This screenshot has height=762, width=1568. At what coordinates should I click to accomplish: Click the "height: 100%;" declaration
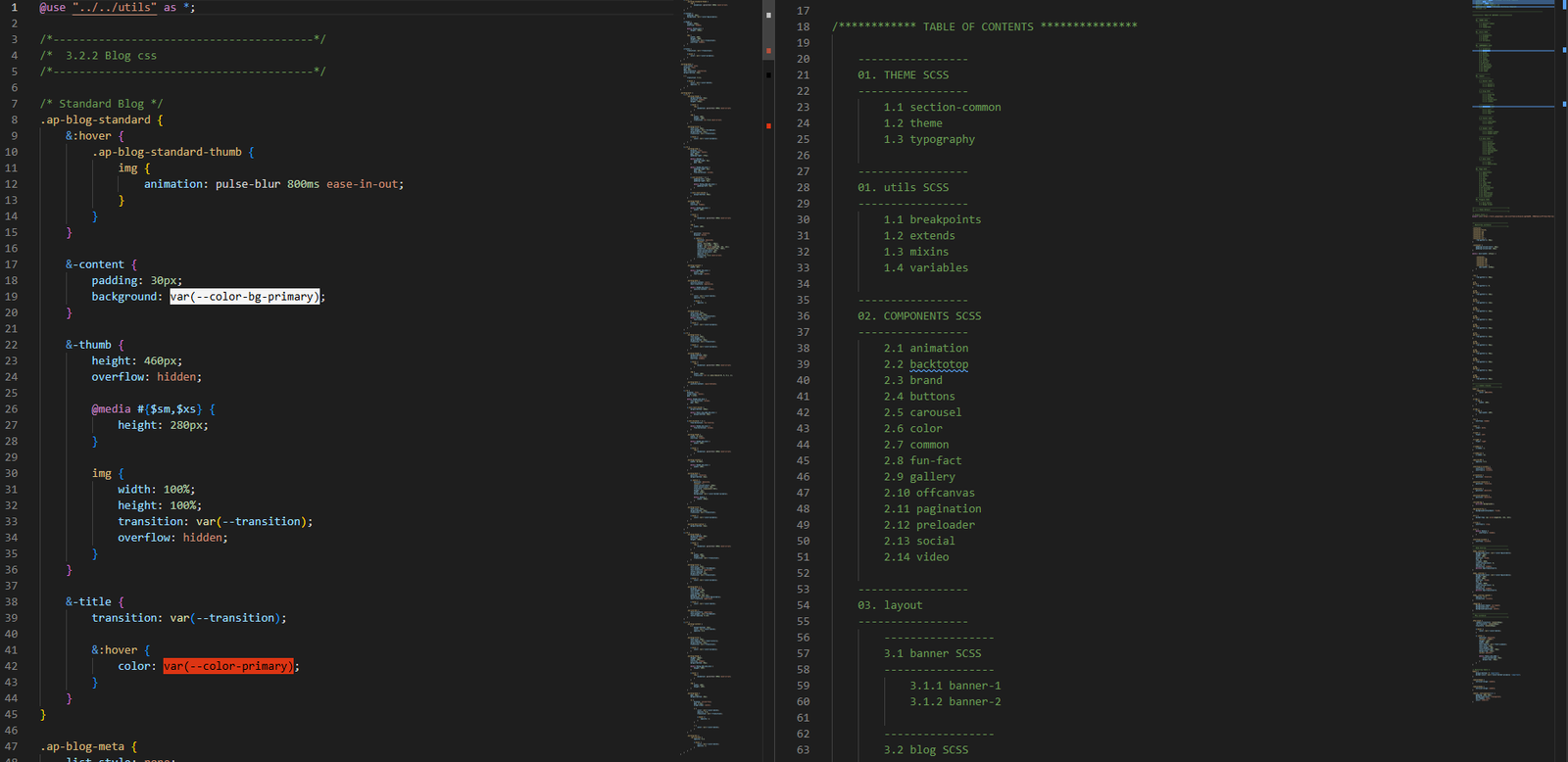point(160,505)
